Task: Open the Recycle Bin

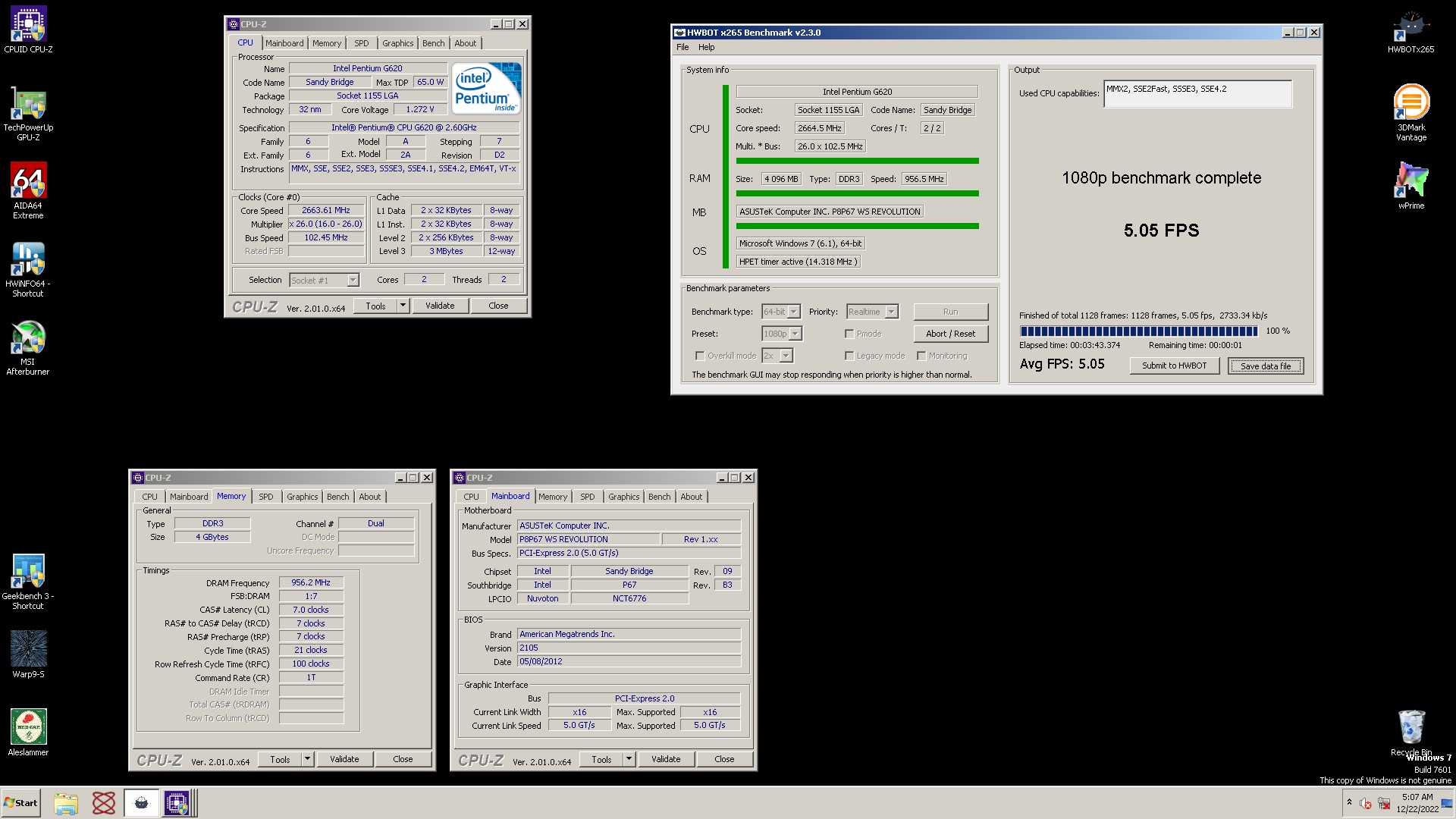Action: coord(1410,733)
